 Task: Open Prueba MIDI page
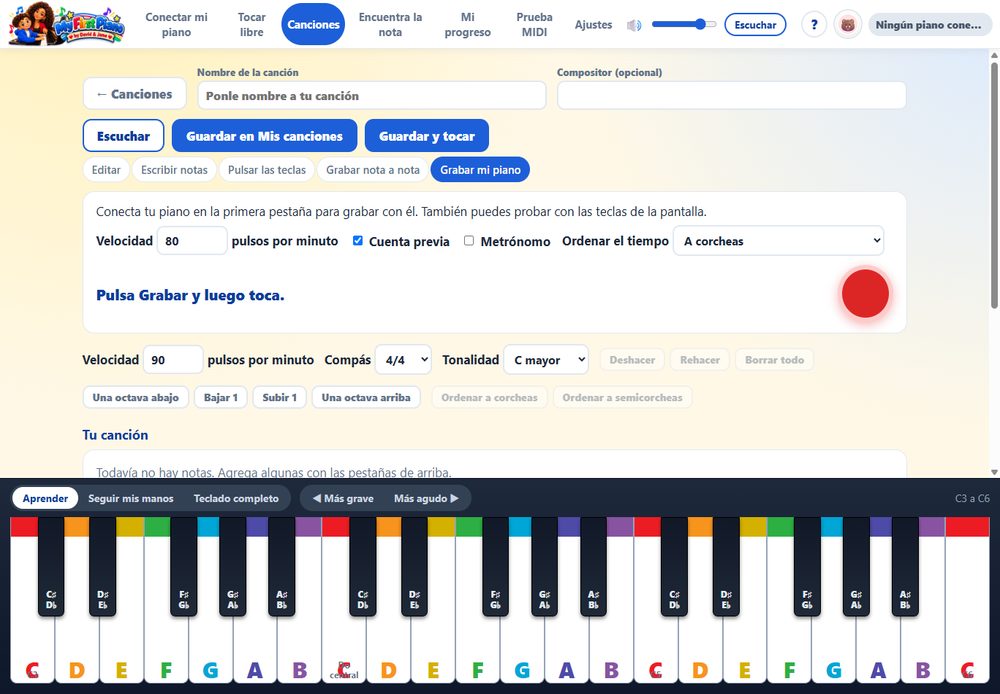click(x=534, y=24)
